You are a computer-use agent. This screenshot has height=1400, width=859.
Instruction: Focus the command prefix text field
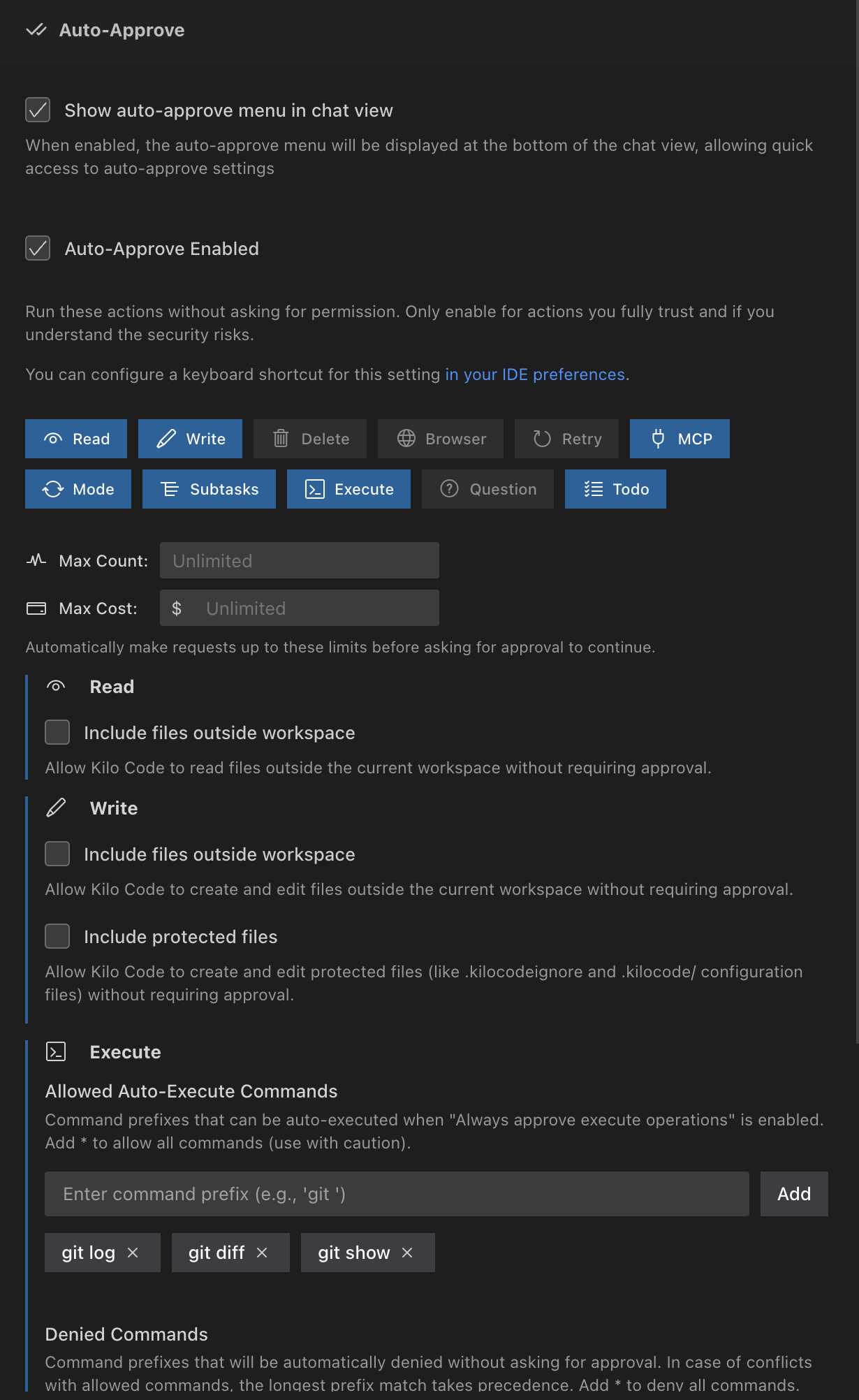coord(397,1194)
